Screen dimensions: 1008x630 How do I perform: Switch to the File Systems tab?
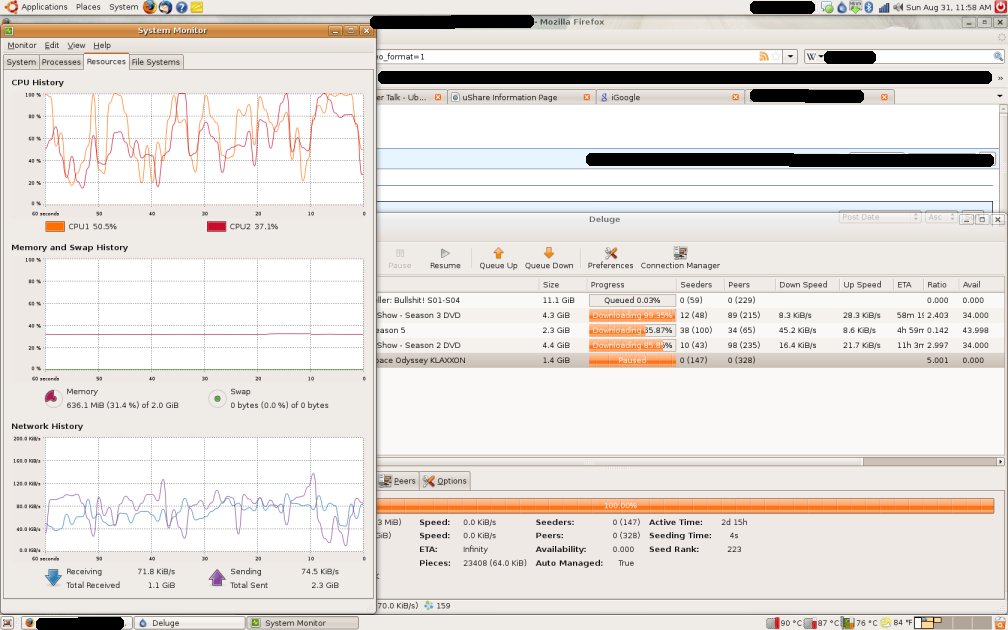pos(156,62)
